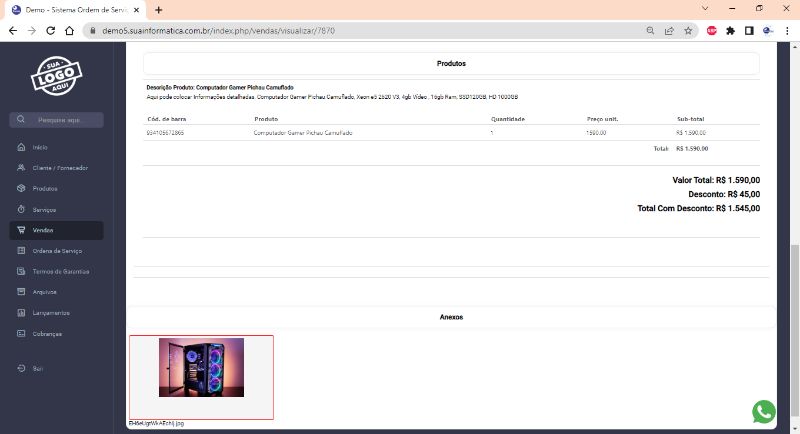Bookmark this page with the star icon
800x434 pixels.
click(688, 30)
